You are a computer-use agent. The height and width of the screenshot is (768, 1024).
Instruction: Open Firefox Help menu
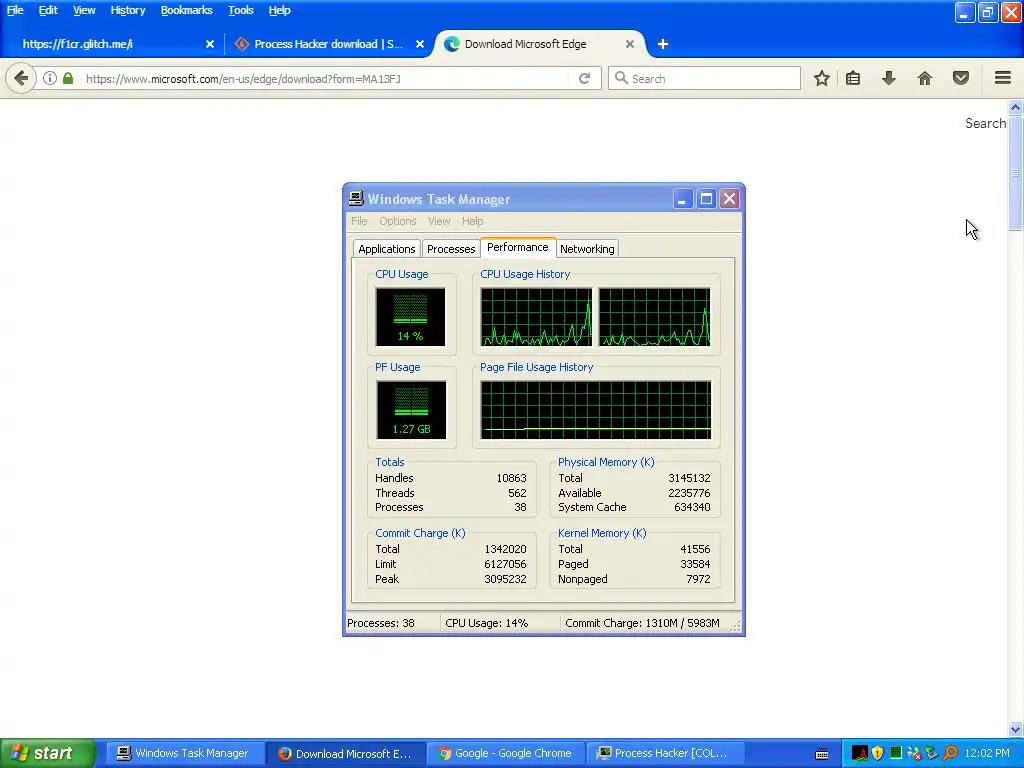(279, 10)
